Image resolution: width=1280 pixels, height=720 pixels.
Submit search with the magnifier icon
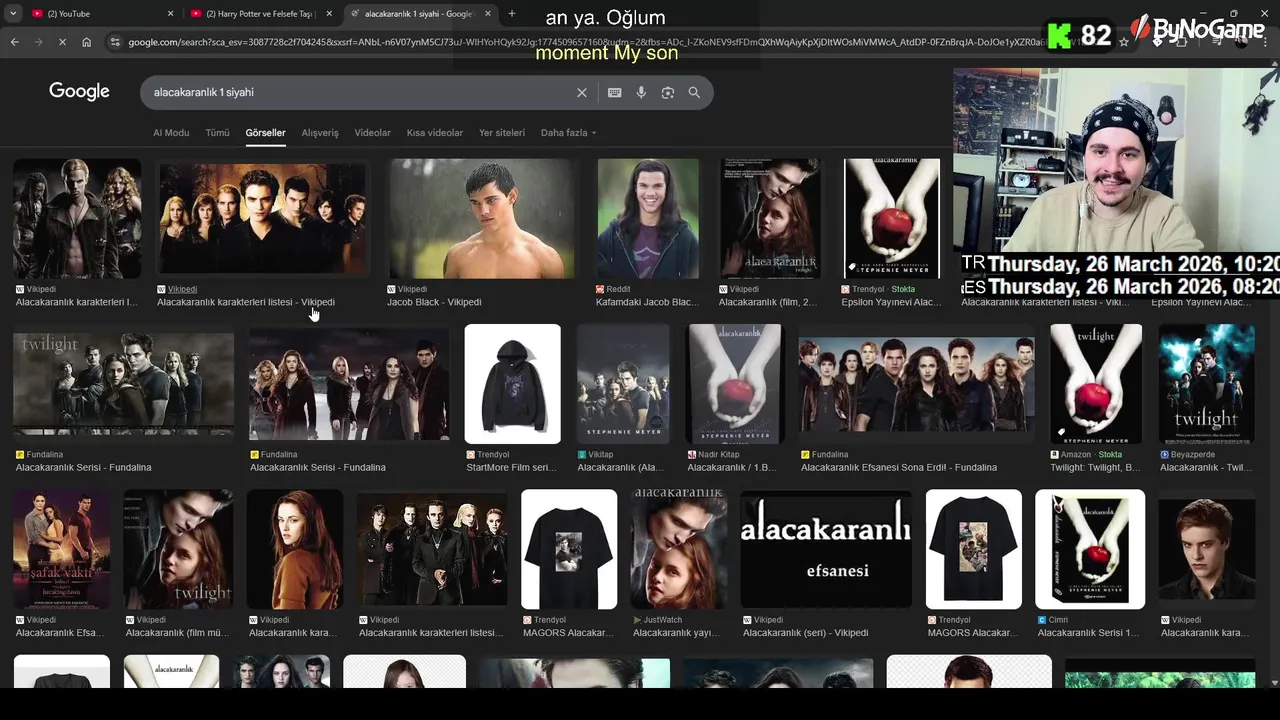pos(694,92)
